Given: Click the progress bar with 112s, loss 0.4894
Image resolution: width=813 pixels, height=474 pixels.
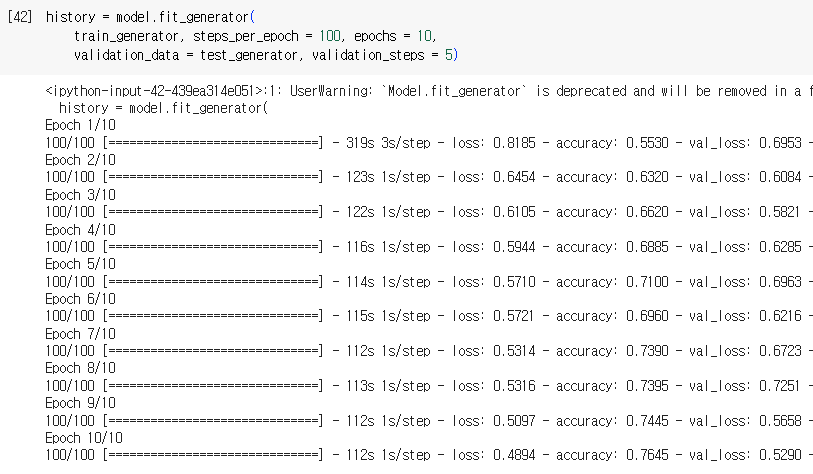Looking at the screenshot, I should coord(213,455).
